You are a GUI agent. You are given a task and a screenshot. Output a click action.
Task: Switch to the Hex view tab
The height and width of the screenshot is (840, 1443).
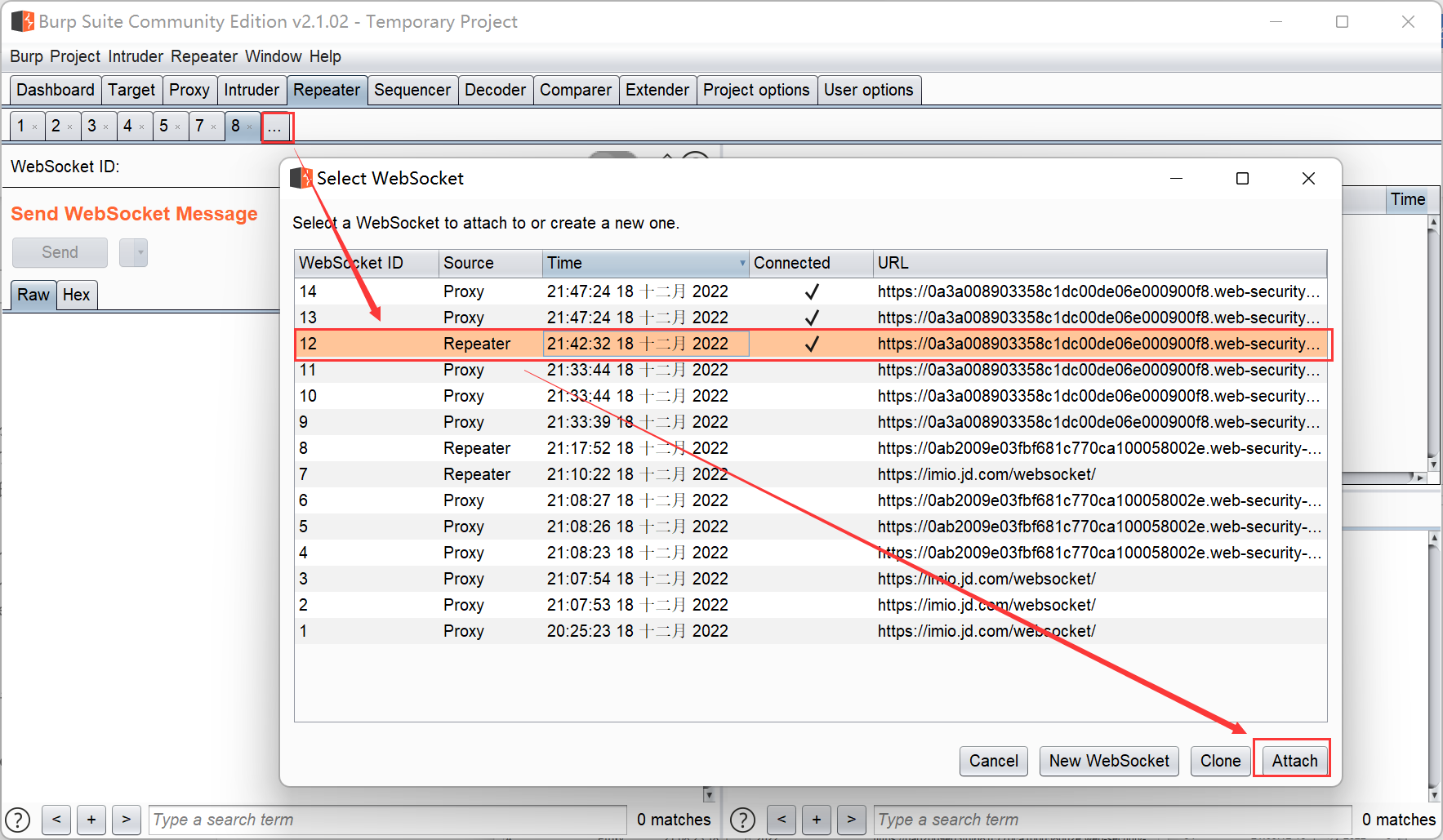[x=77, y=295]
